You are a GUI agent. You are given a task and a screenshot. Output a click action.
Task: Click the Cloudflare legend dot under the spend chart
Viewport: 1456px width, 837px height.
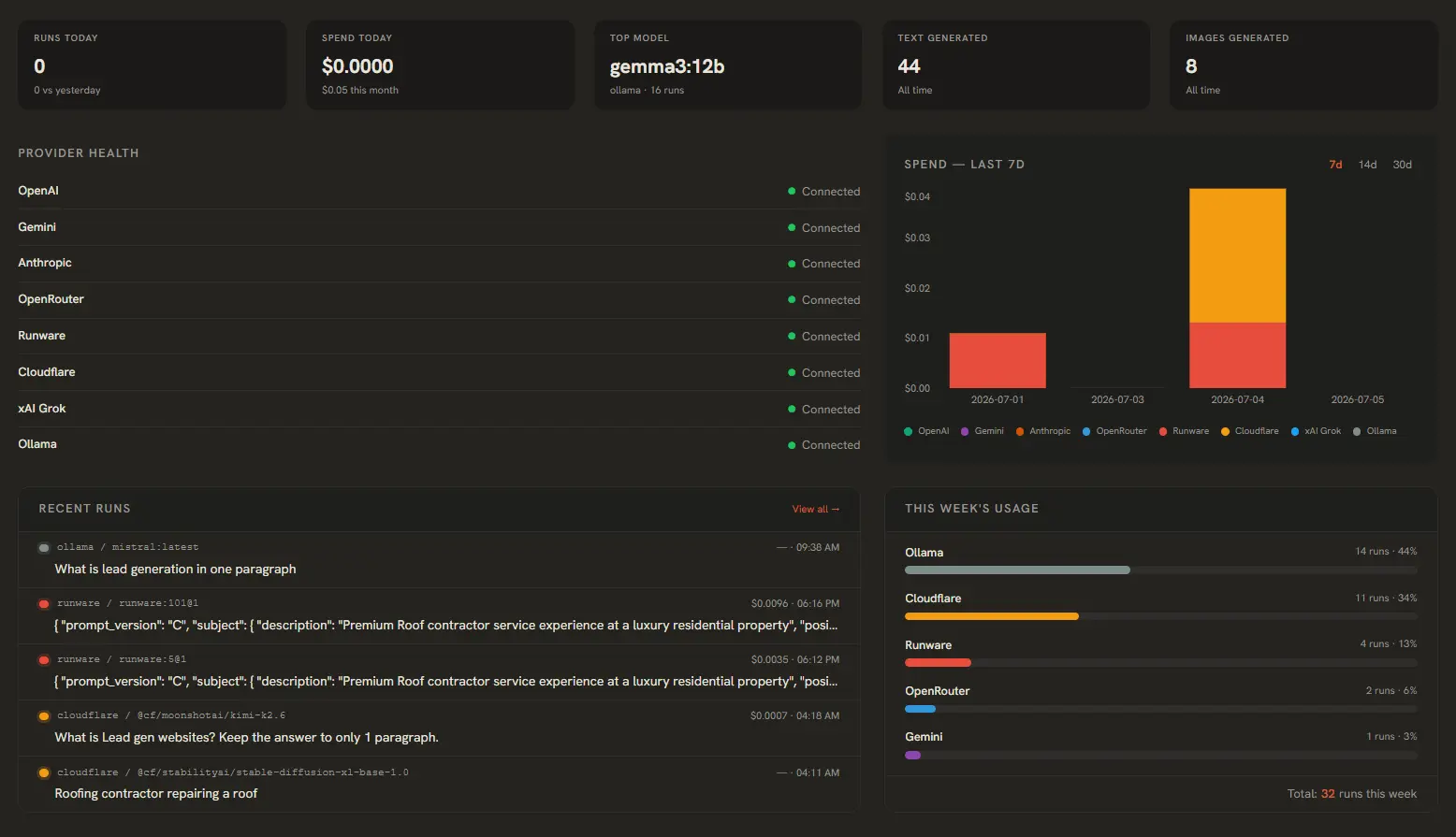1225,431
